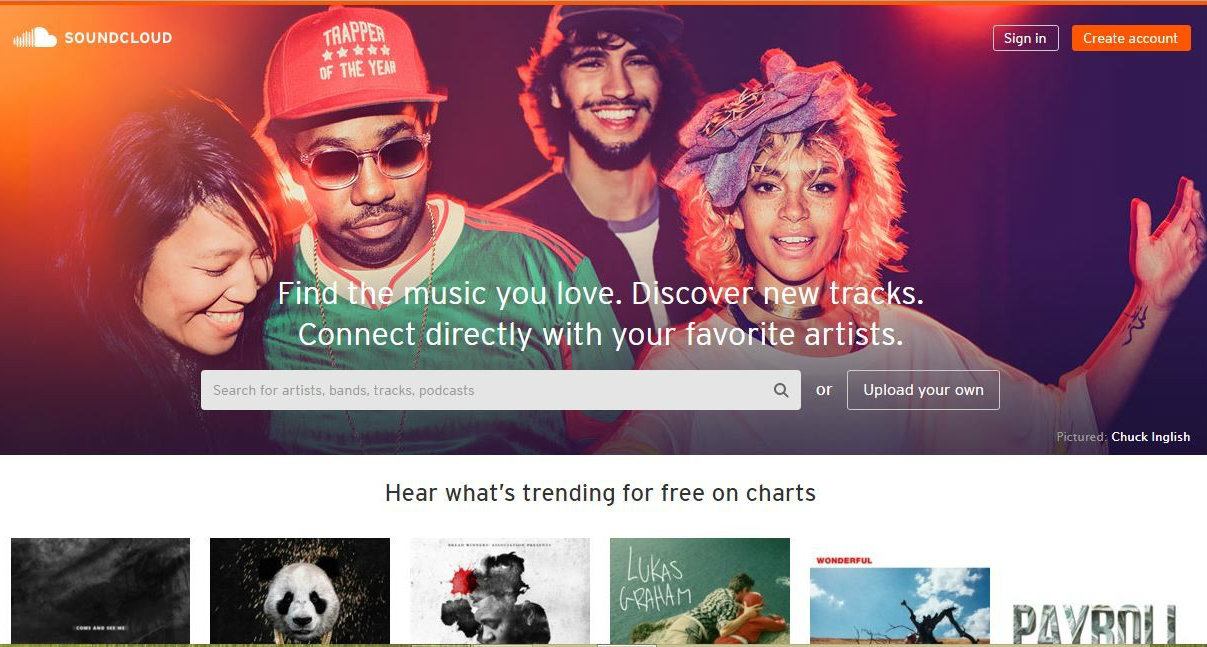Click the SoundCloud cloud logo icon
Viewport: 1207px width, 647px height.
[34, 38]
